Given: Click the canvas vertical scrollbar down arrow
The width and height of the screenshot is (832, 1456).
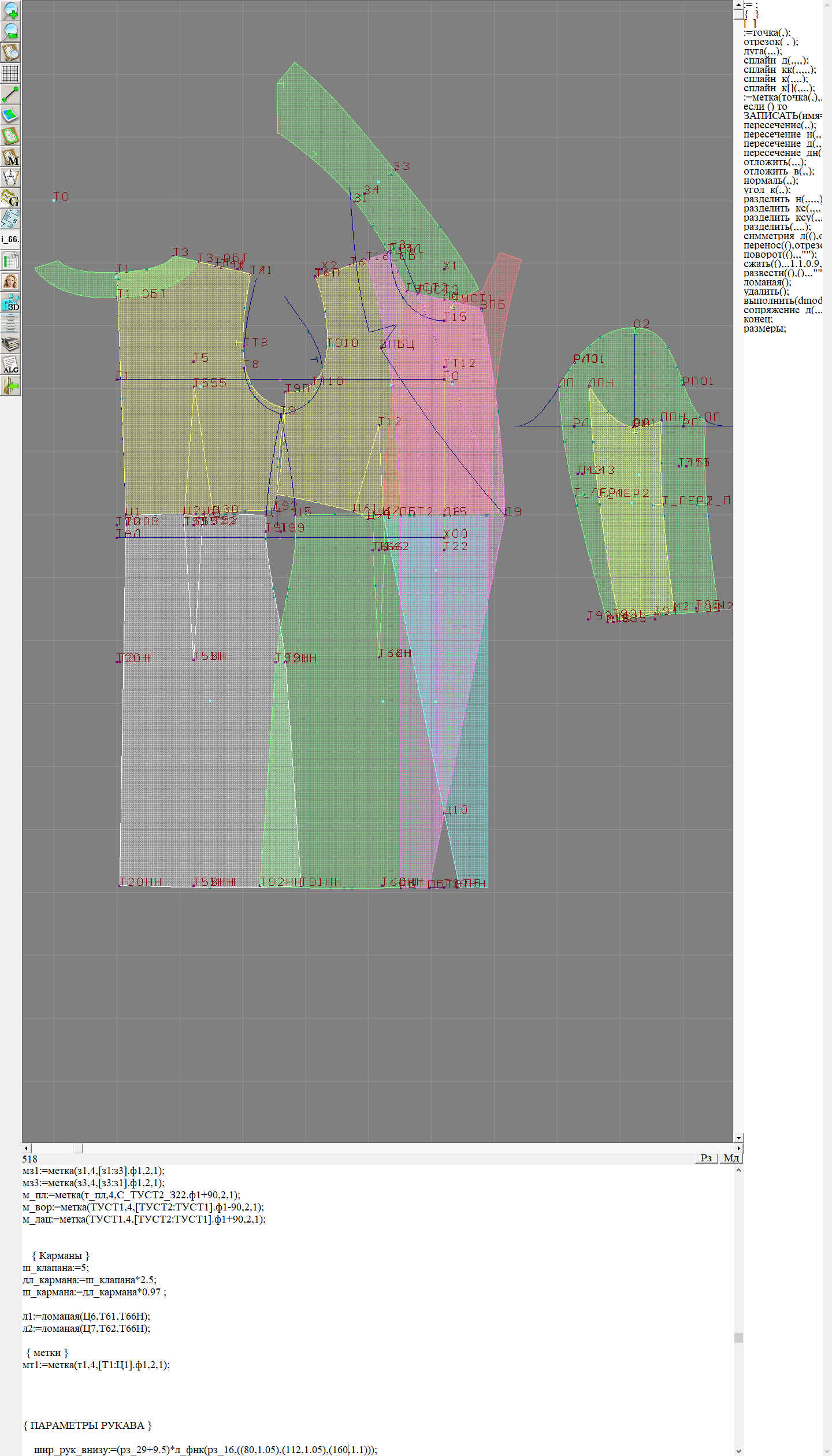Looking at the screenshot, I should [x=738, y=1138].
